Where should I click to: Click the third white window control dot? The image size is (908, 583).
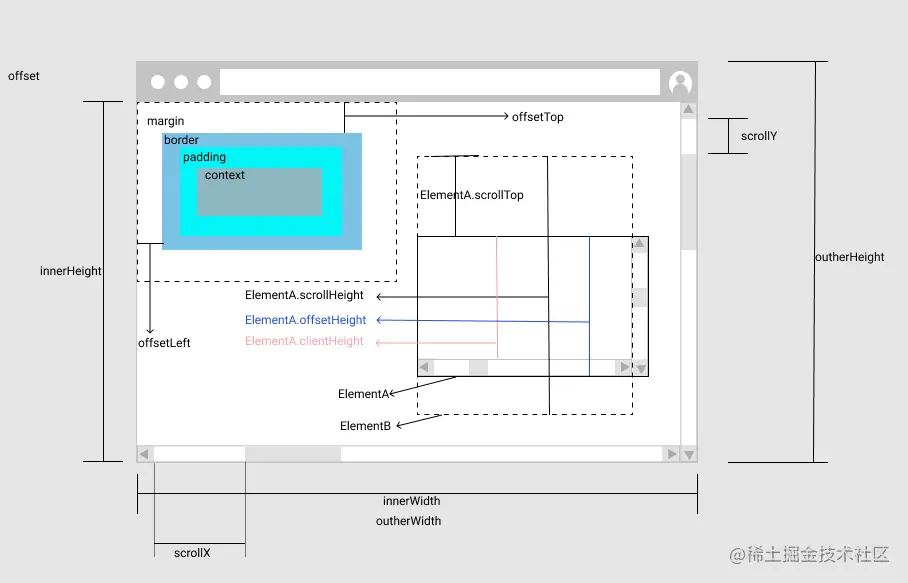(x=204, y=82)
